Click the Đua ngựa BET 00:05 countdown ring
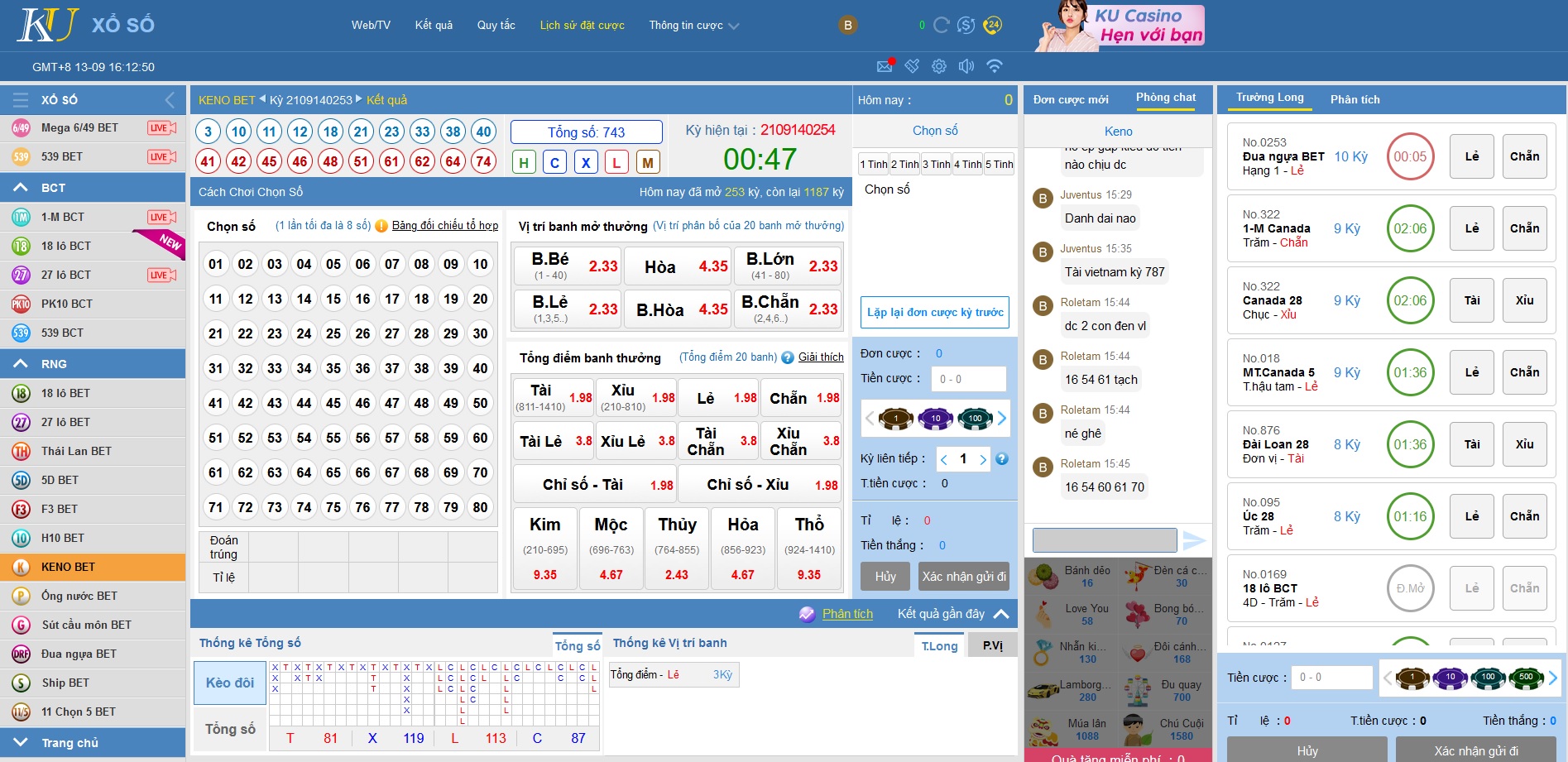The image size is (1568, 762). click(x=1410, y=156)
